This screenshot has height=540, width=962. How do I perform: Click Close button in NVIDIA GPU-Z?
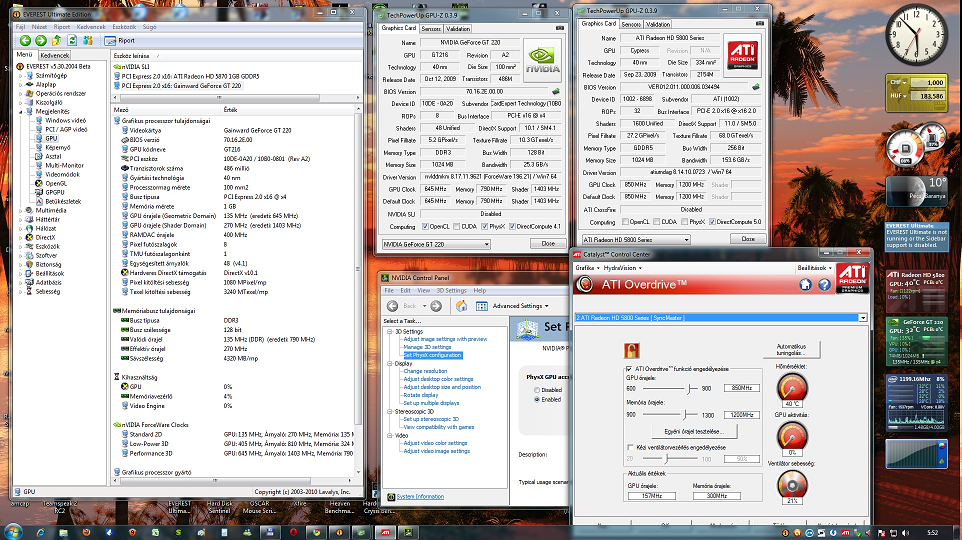(548, 244)
